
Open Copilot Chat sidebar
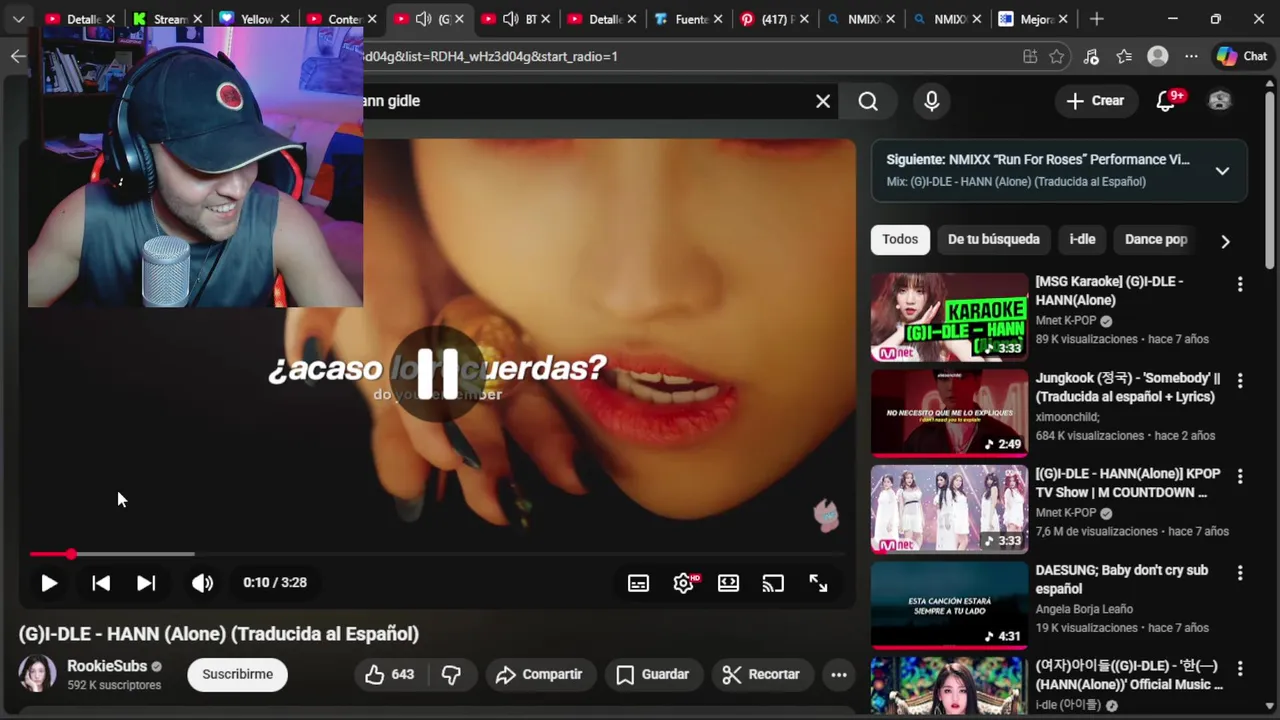pos(1243,57)
